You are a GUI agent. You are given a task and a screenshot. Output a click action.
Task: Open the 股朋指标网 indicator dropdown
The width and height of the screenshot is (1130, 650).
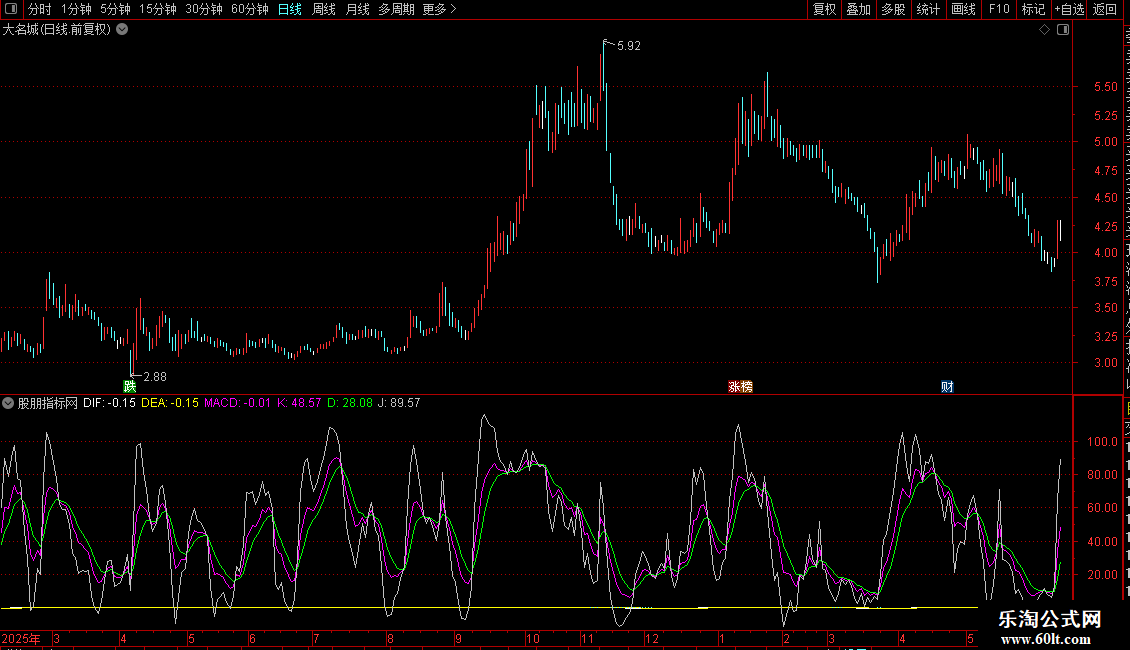click(8, 404)
